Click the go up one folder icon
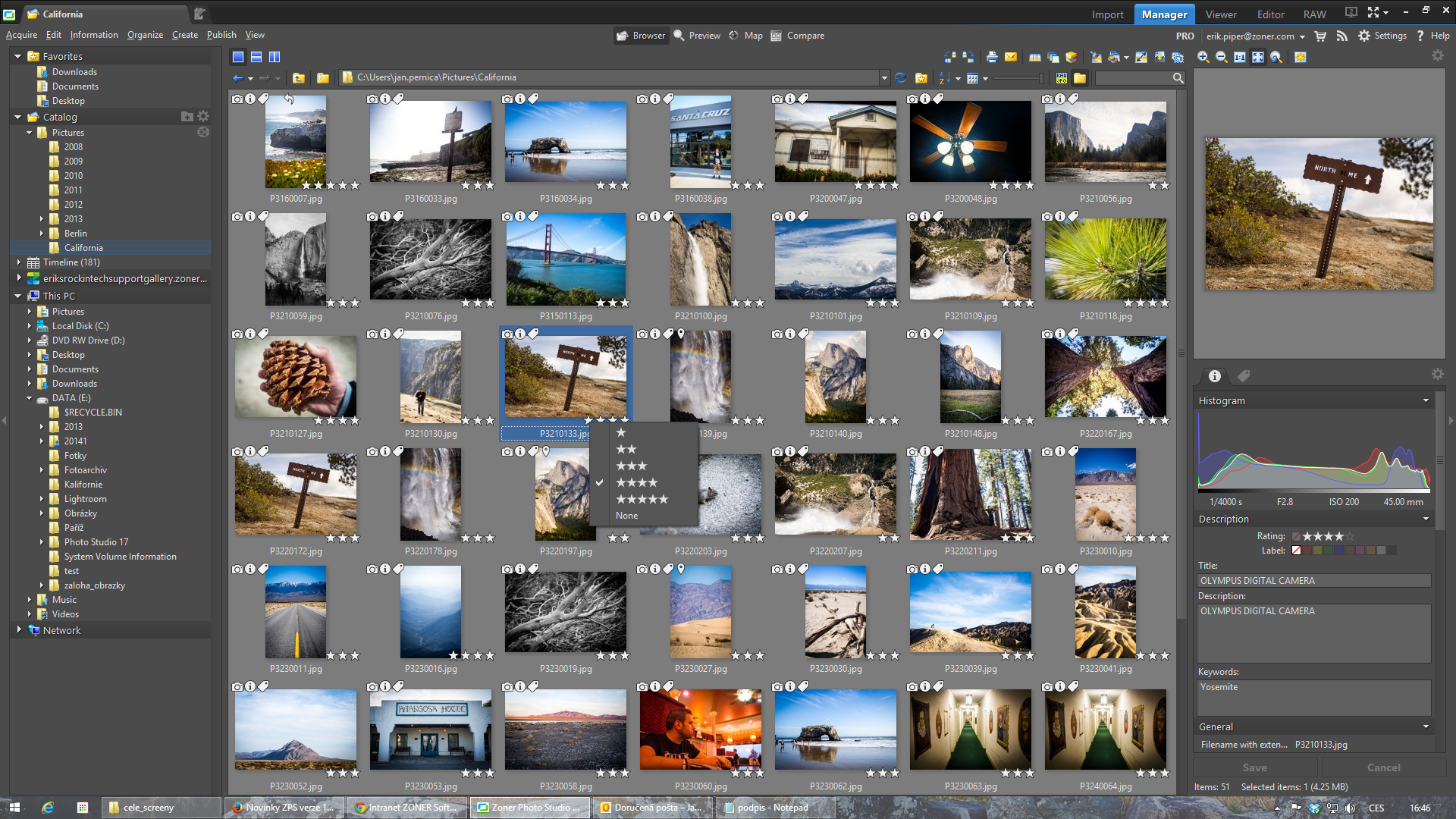Viewport: 1456px width, 819px height. (299, 78)
